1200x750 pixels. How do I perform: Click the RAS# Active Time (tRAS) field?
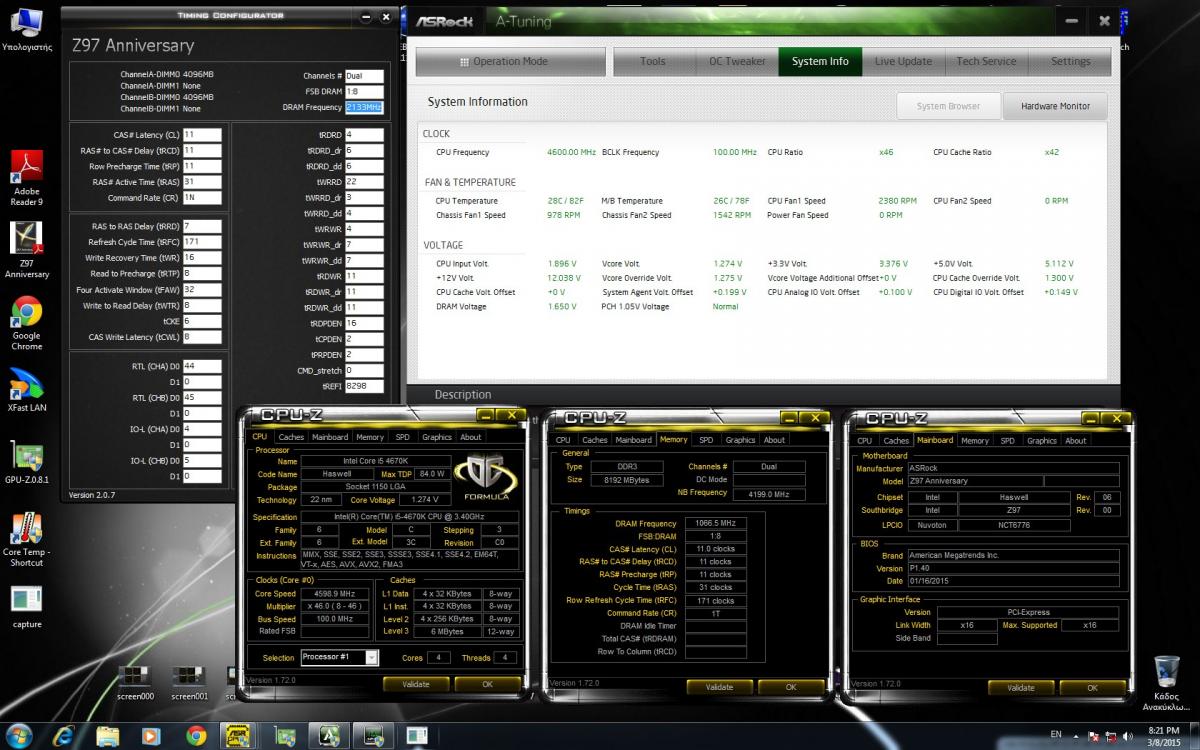[x=202, y=182]
